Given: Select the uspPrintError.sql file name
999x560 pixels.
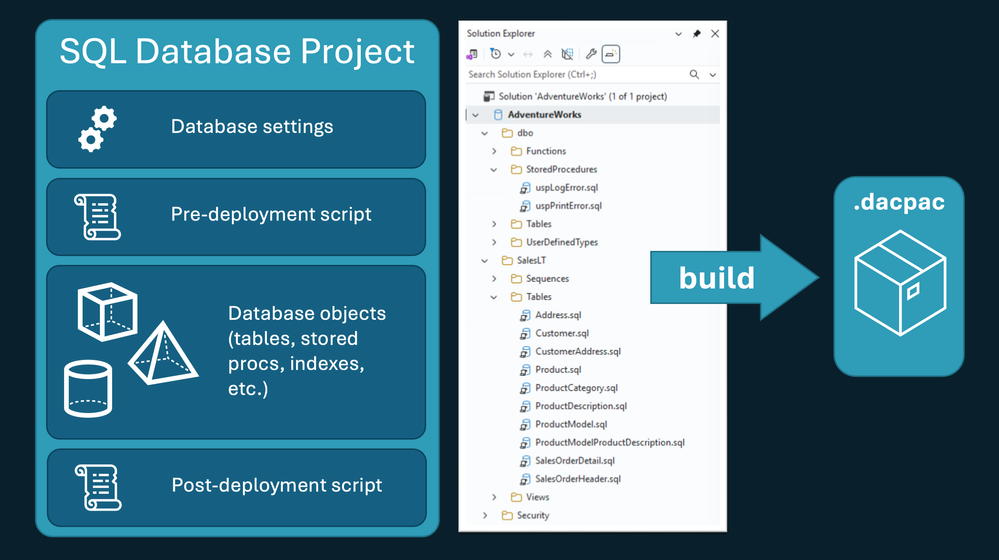Looking at the screenshot, I should click(x=568, y=206).
